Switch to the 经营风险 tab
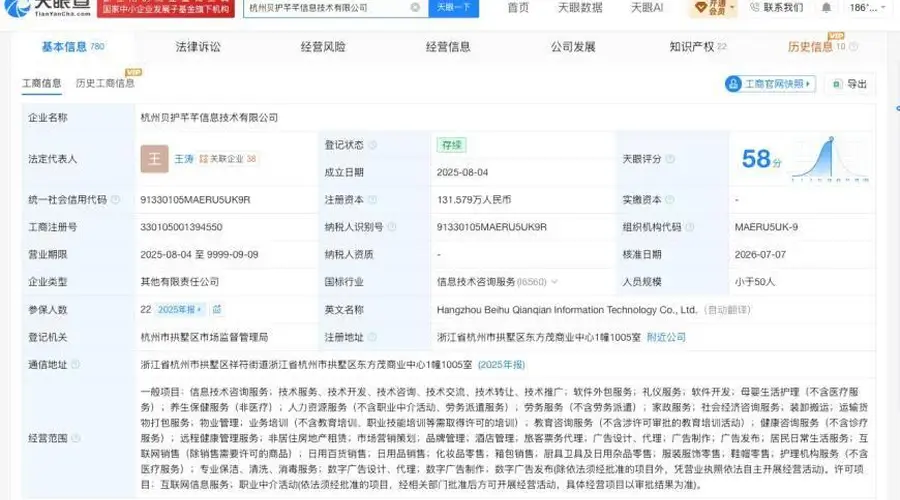The height and width of the screenshot is (500, 900). coord(323,46)
